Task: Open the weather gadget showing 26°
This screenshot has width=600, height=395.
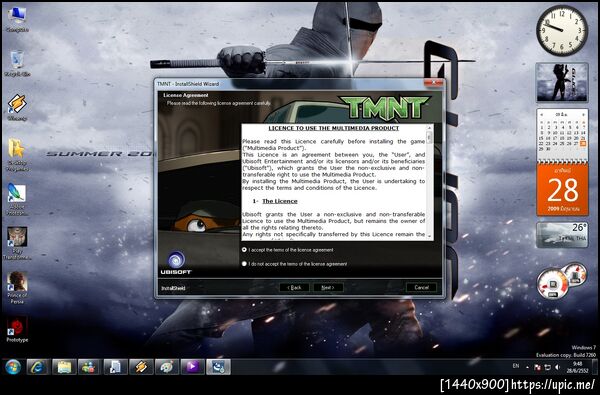Action: click(x=562, y=235)
